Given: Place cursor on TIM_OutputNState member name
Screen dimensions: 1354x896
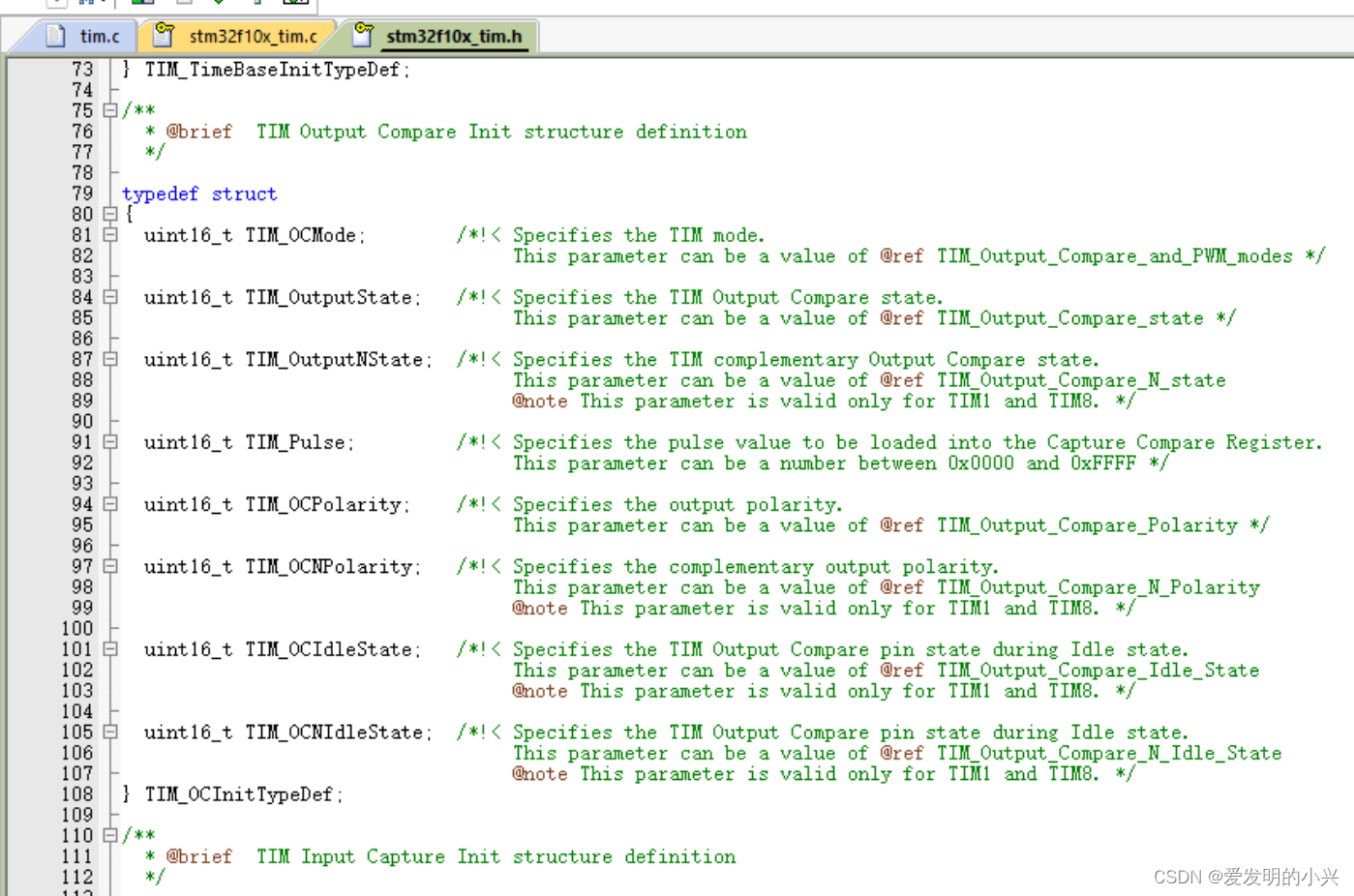Looking at the screenshot, I should coord(334,359).
